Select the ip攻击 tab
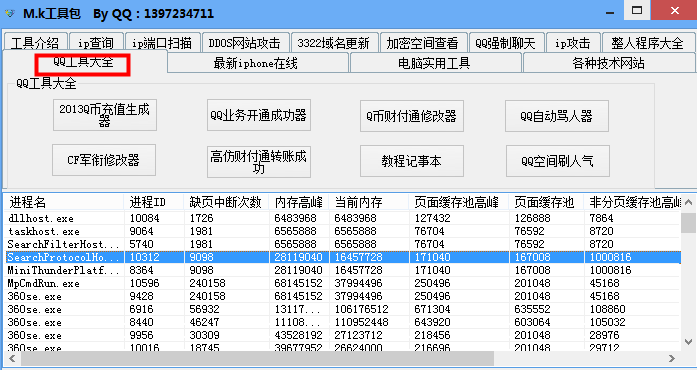 click(x=573, y=43)
